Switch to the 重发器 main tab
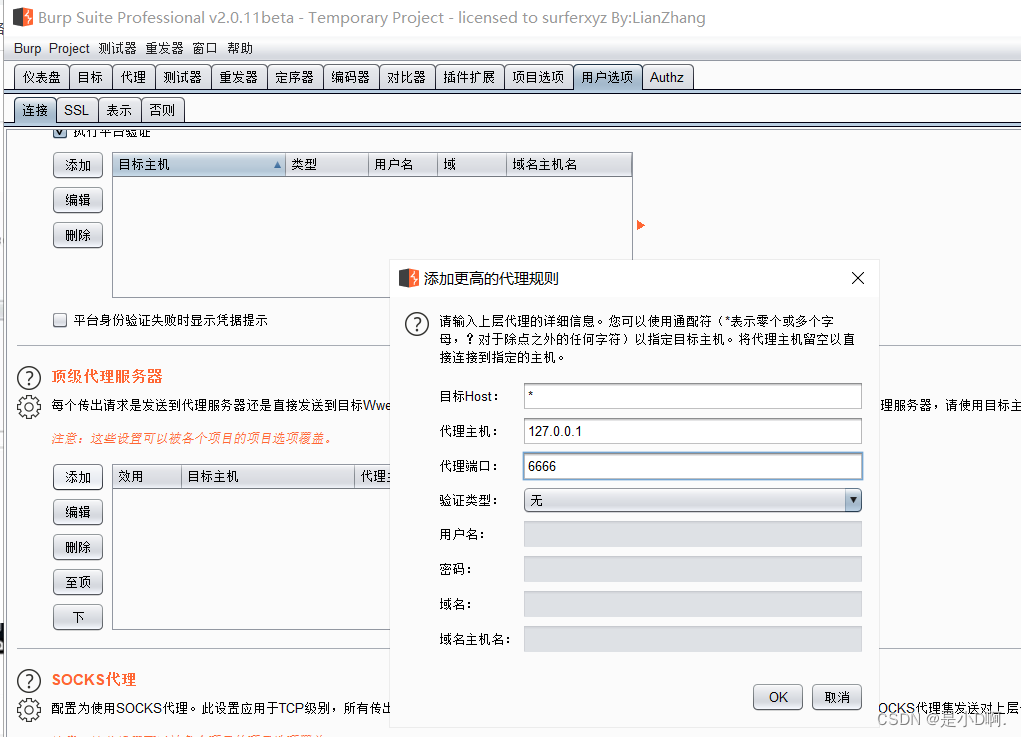 click(x=239, y=77)
